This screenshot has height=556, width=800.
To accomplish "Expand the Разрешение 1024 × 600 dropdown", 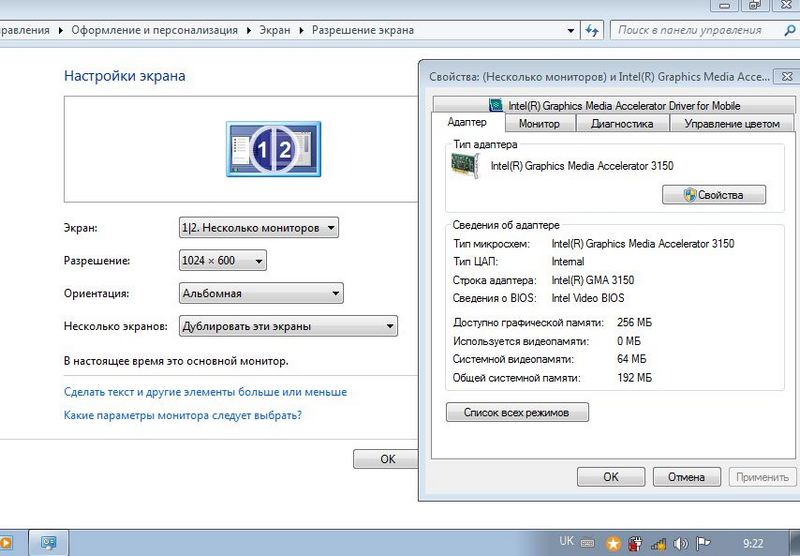I will coord(223,261).
